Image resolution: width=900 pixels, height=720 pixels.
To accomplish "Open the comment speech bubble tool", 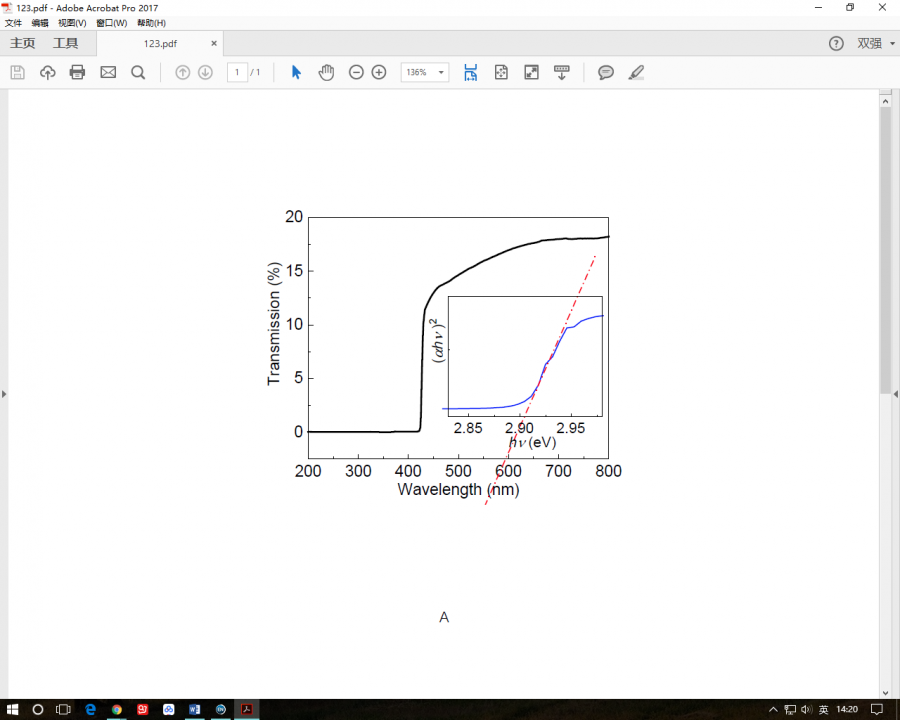I will pyautogui.click(x=605, y=72).
